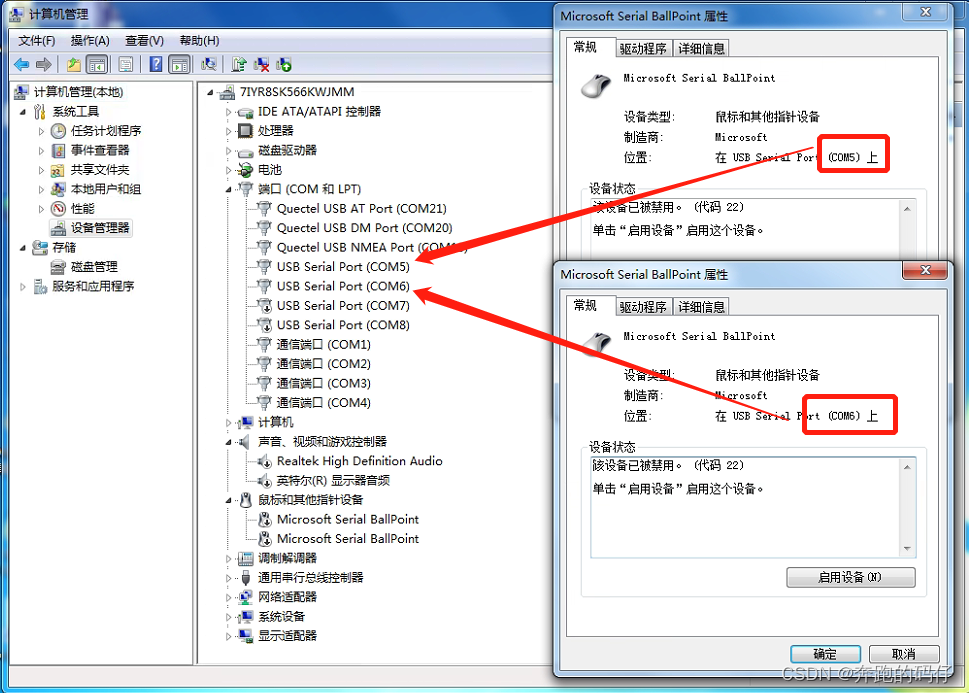Image resolution: width=969 pixels, height=693 pixels.
Task: Select 设备管理器 in the left tree
Action: 100,227
